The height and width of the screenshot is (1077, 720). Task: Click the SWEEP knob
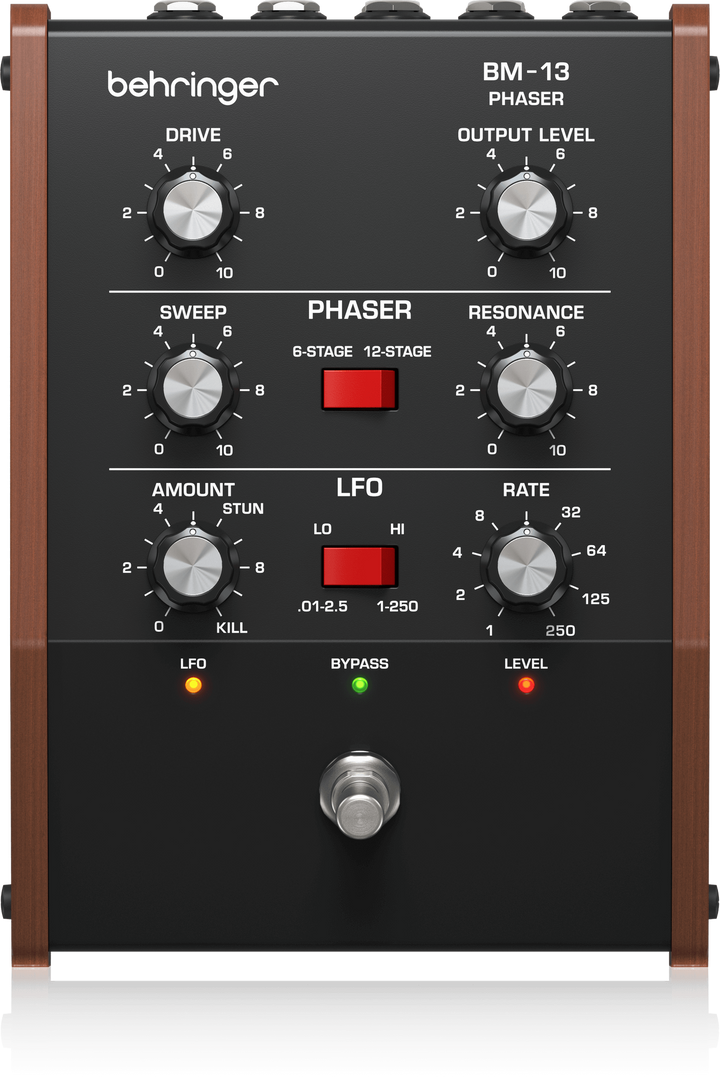point(193,389)
